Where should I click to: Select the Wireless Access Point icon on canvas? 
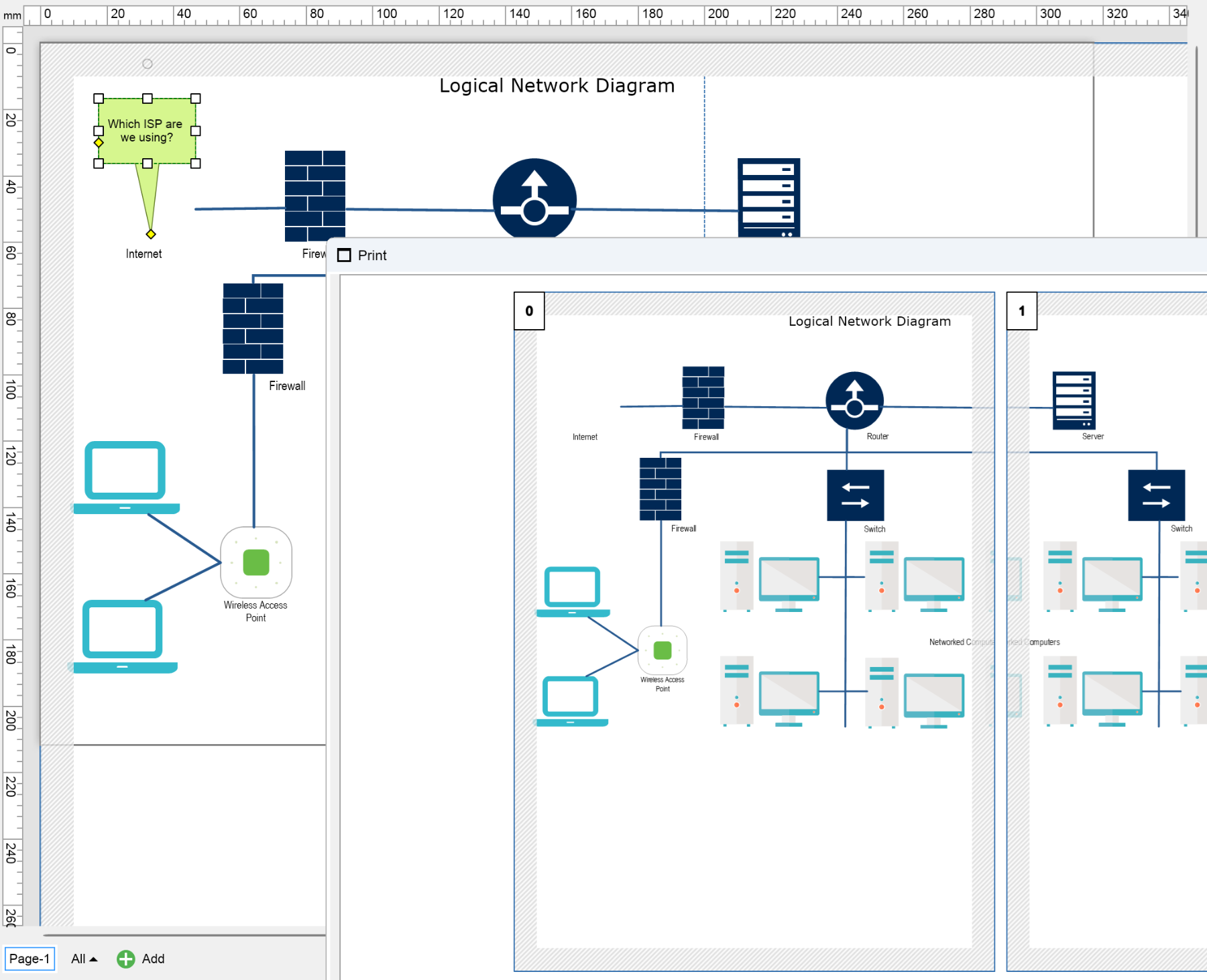pos(256,562)
